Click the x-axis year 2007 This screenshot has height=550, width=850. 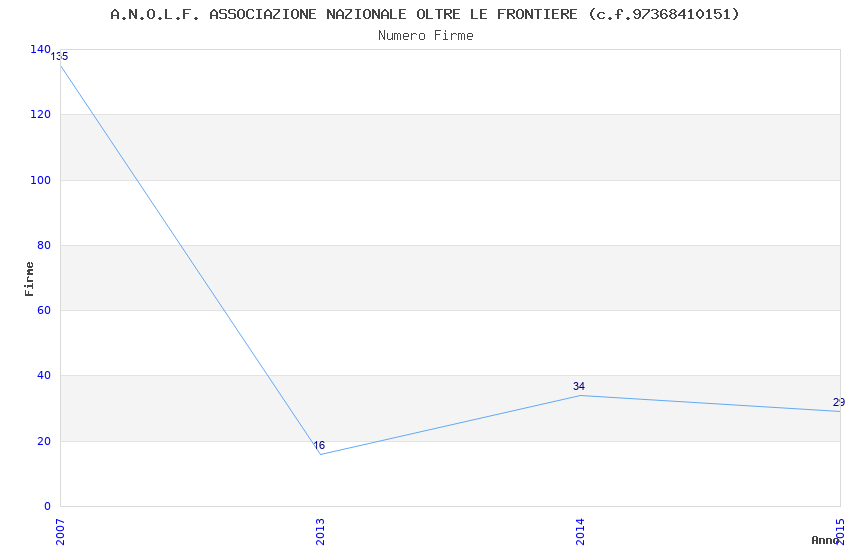(60, 532)
